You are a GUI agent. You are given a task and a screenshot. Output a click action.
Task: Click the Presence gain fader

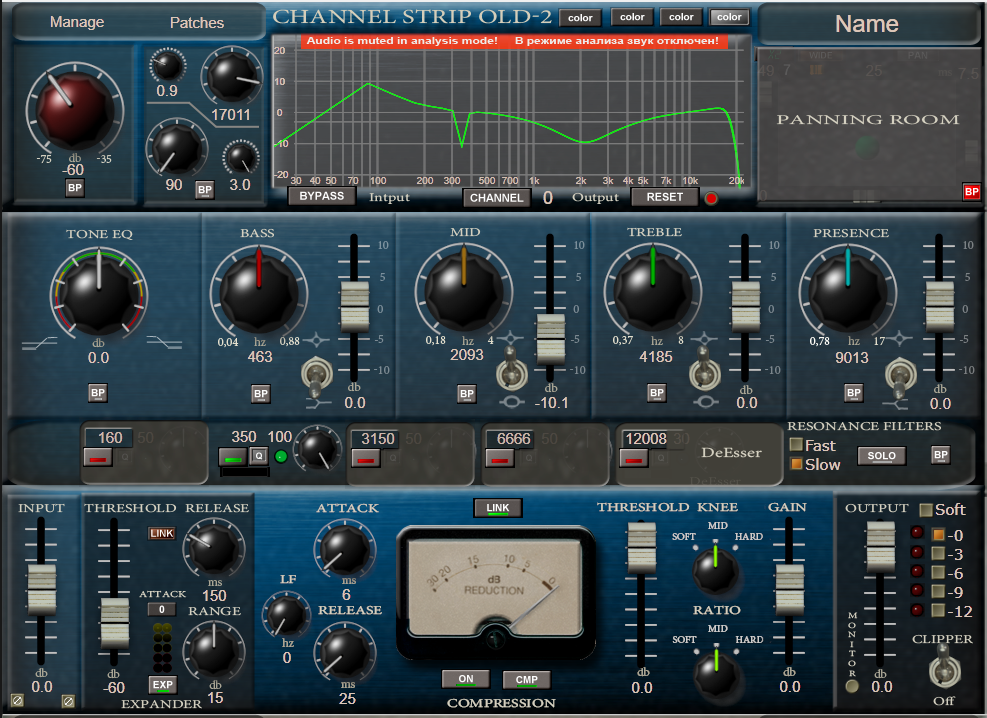pyautogui.click(x=940, y=306)
